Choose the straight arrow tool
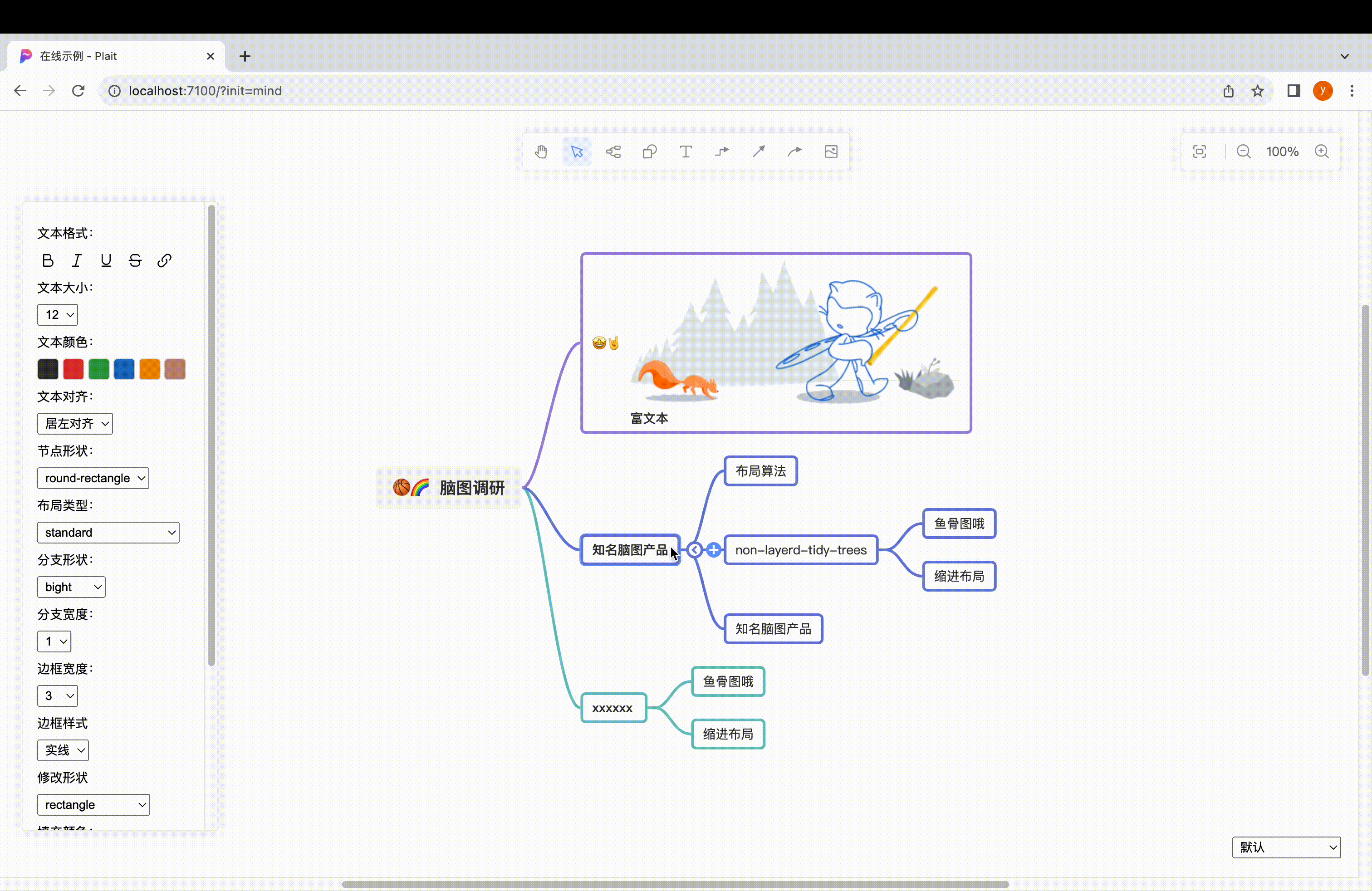The width and height of the screenshot is (1372, 891). 758,152
